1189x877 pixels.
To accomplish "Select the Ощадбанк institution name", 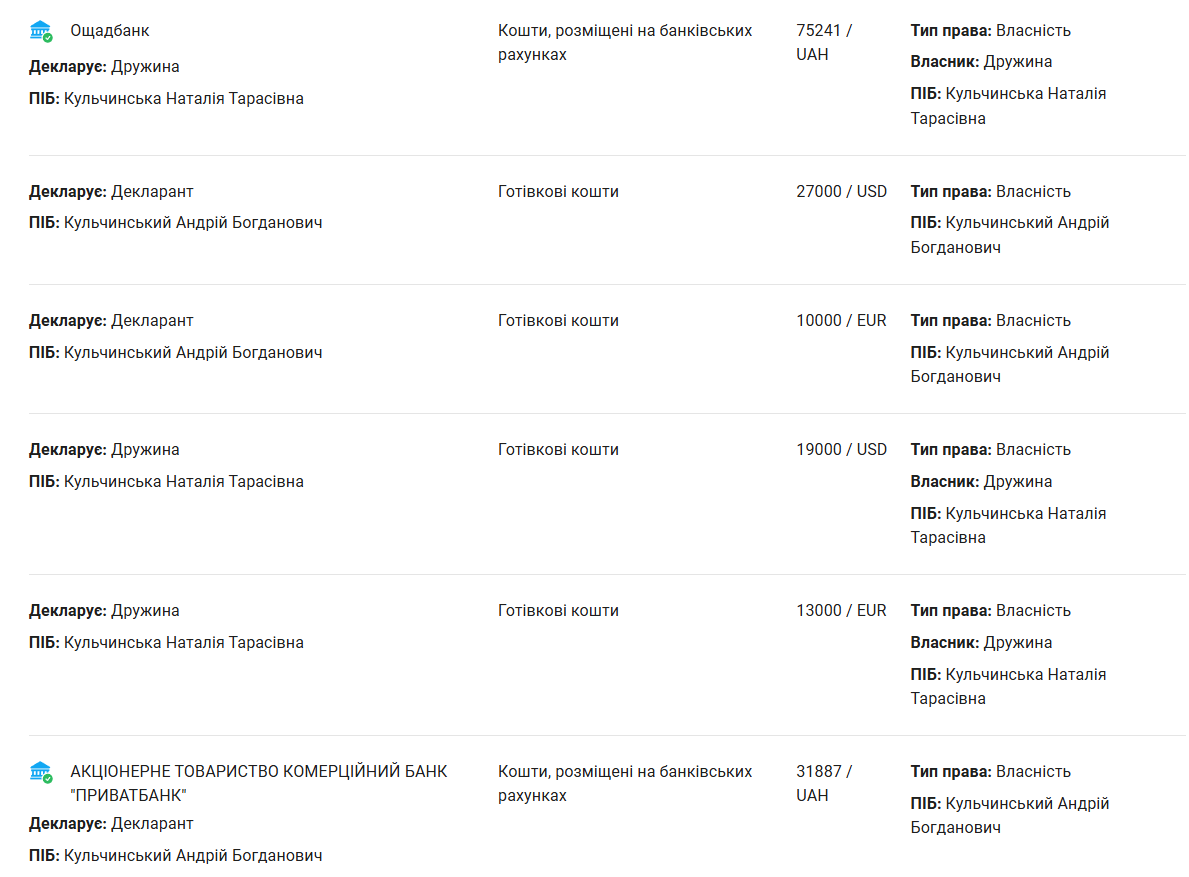I will (x=110, y=31).
